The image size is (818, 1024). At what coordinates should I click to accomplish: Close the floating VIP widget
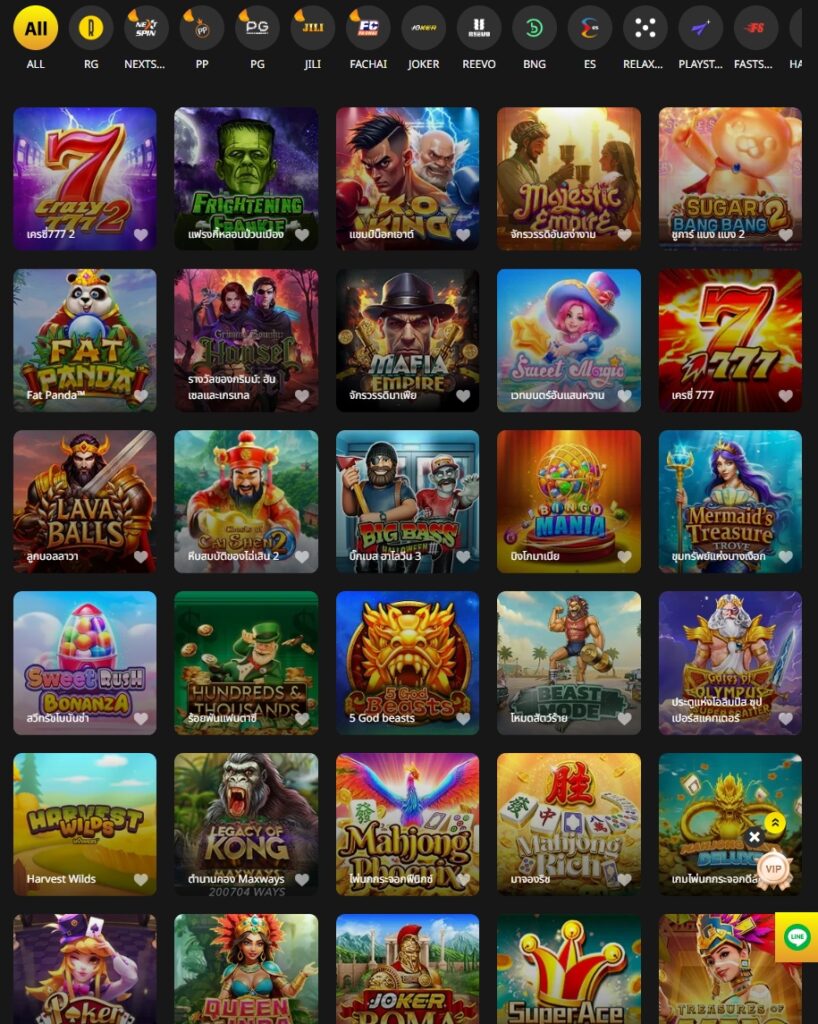[x=754, y=837]
